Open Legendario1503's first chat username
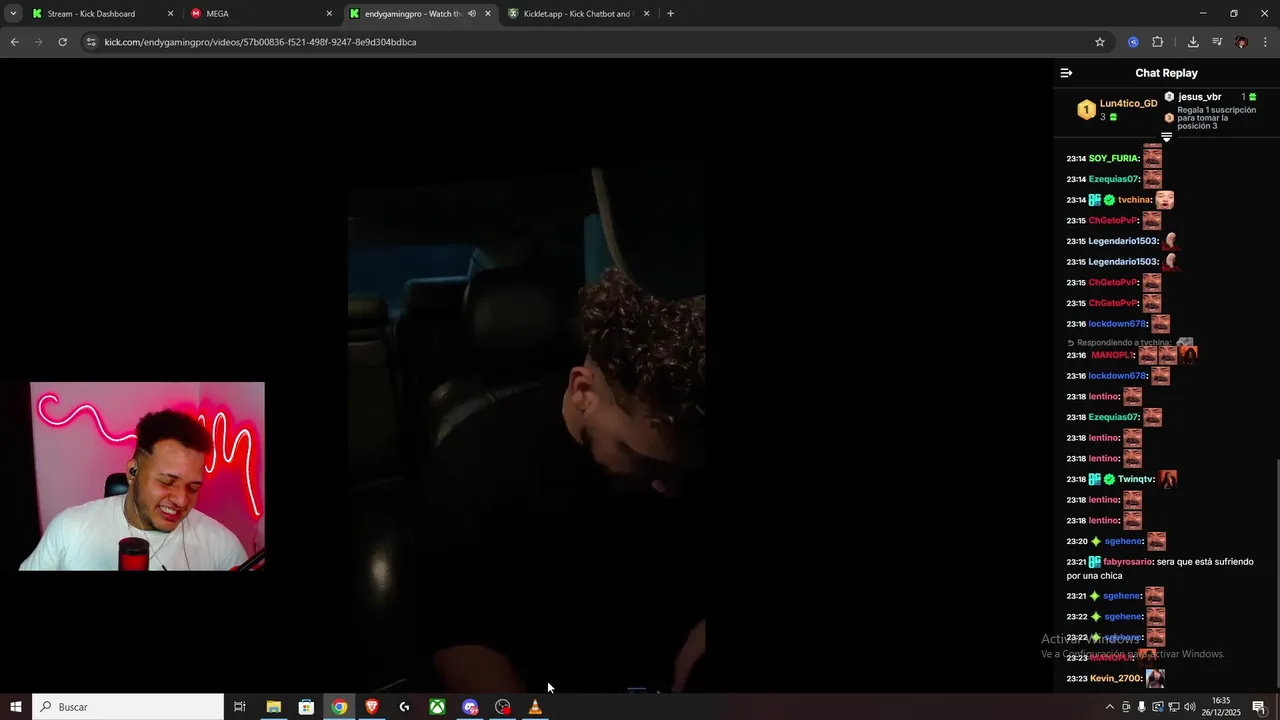Viewport: 1280px width, 720px height. 1122,241
